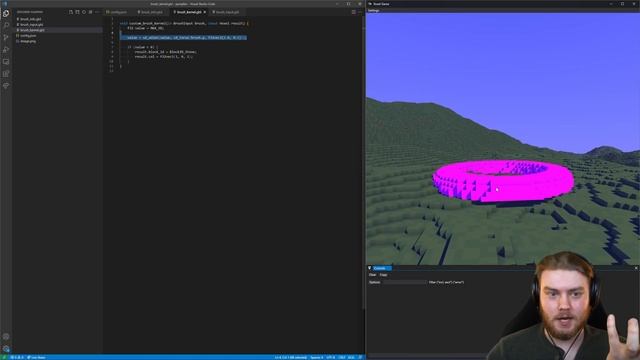
Task: Click CRLF line ending status bar entry
Action: coord(342,357)
